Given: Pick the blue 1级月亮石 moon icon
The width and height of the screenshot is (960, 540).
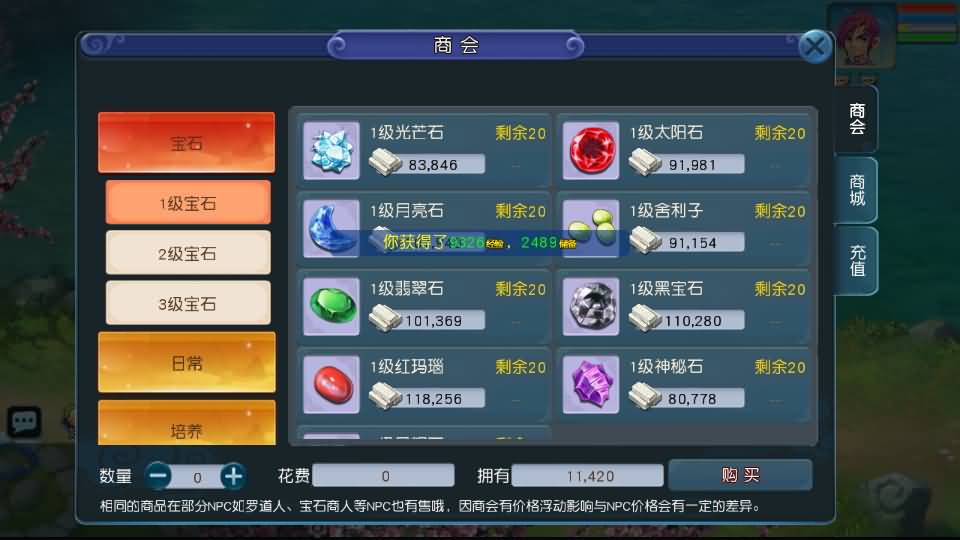Looking at the screenshot, I should [x=331, y=228].
